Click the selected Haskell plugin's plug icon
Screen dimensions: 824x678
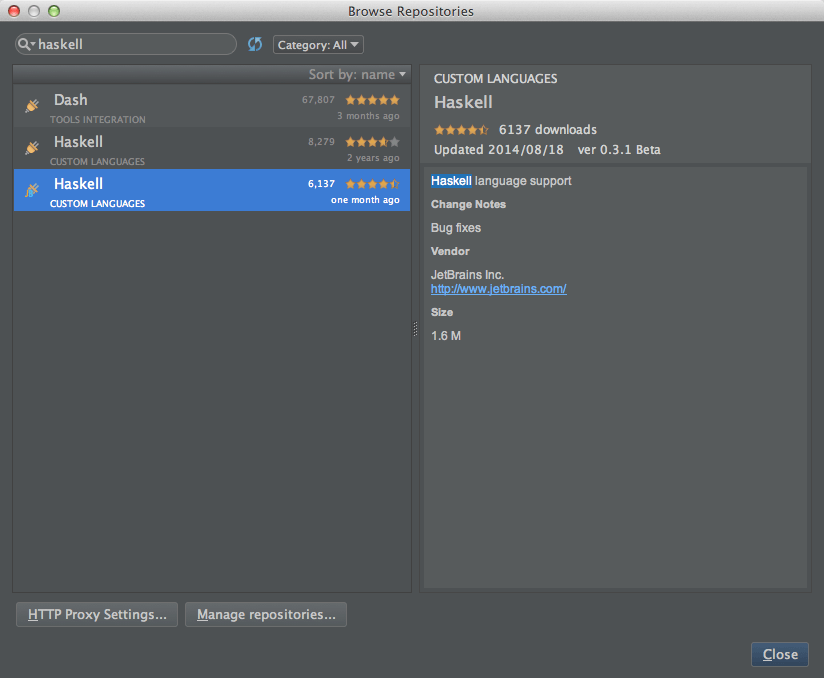32,189
